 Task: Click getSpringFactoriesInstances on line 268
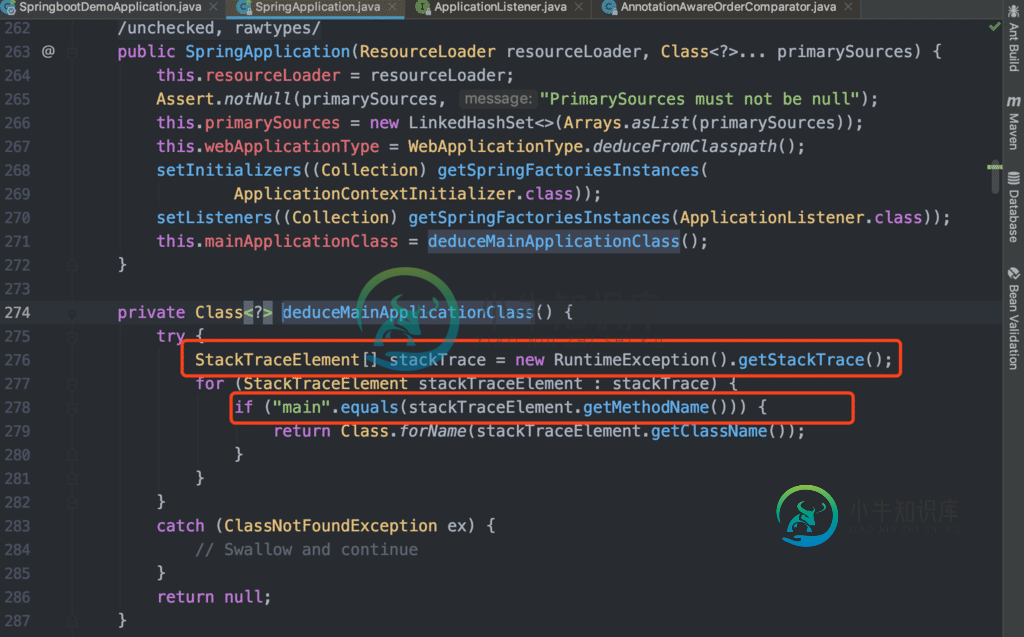coord(568,170)
